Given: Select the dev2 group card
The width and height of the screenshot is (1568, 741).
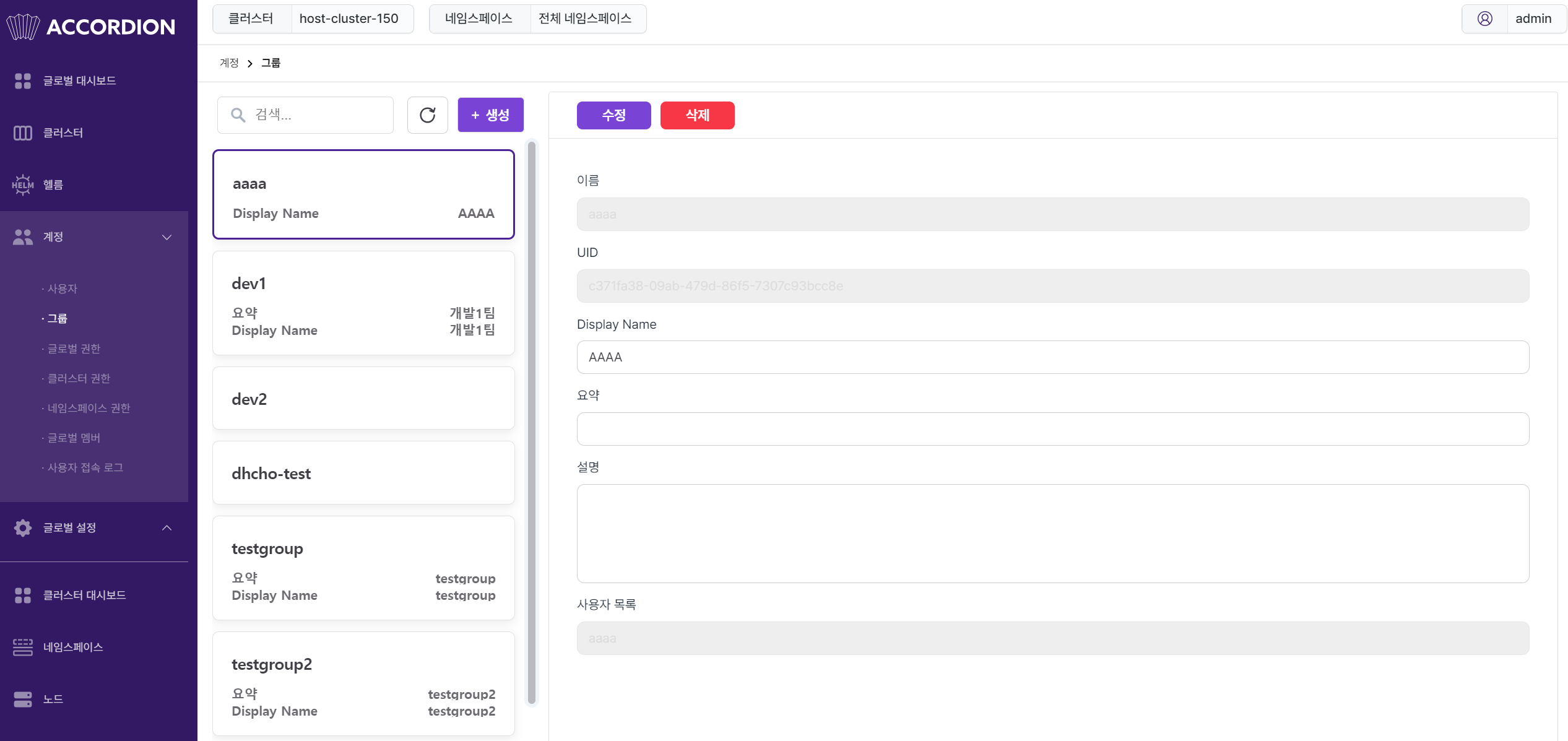Looking at the screenshot, I should tap(364, 399).
